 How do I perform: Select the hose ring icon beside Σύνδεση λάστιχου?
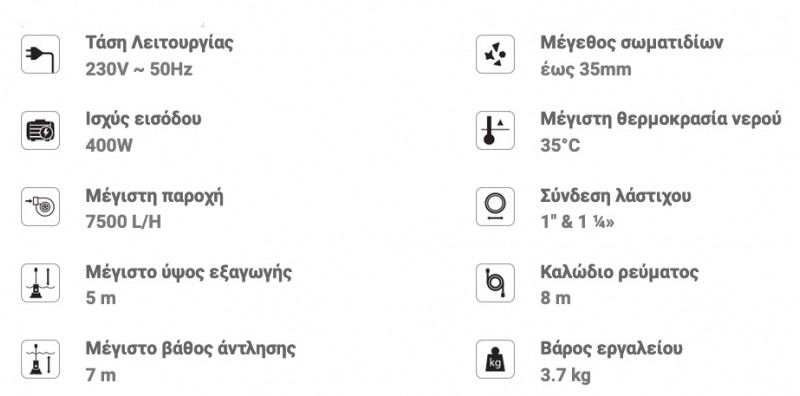[x=495, y=207]
